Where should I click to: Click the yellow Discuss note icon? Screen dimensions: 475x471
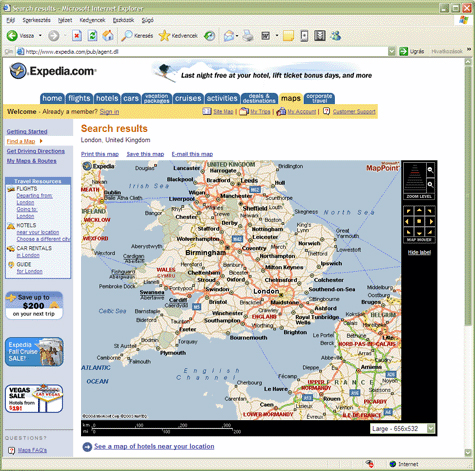click(x=288, y=36)
